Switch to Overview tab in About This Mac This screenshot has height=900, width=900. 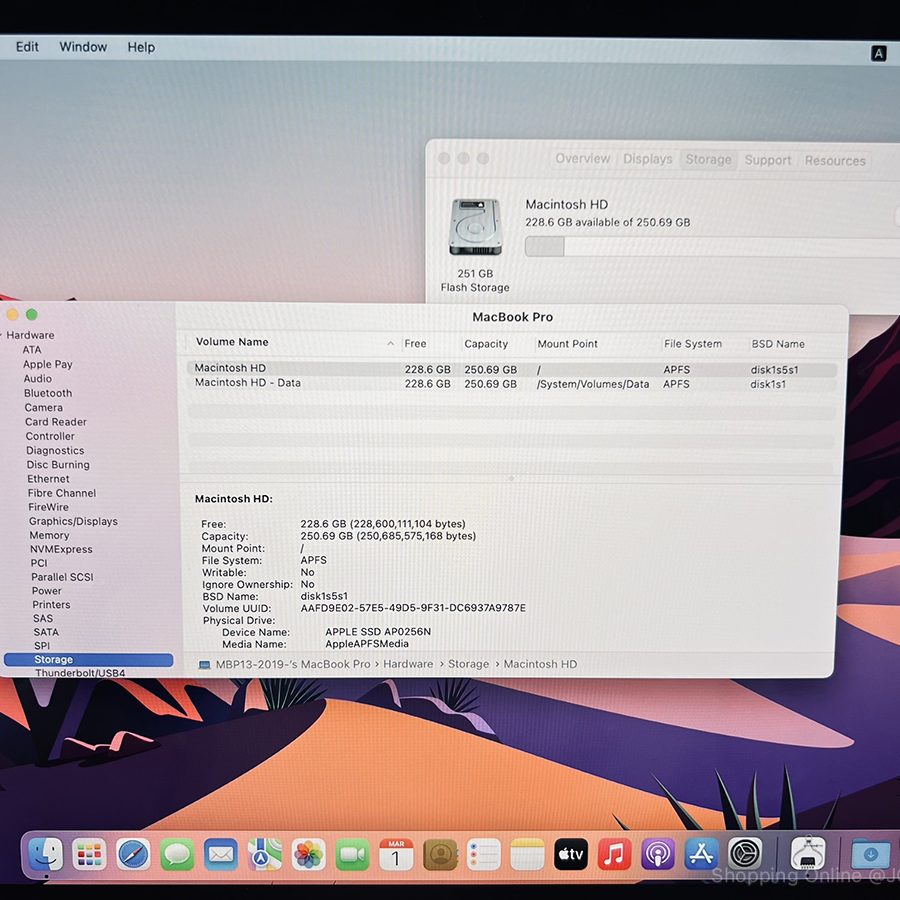(583, 158)
